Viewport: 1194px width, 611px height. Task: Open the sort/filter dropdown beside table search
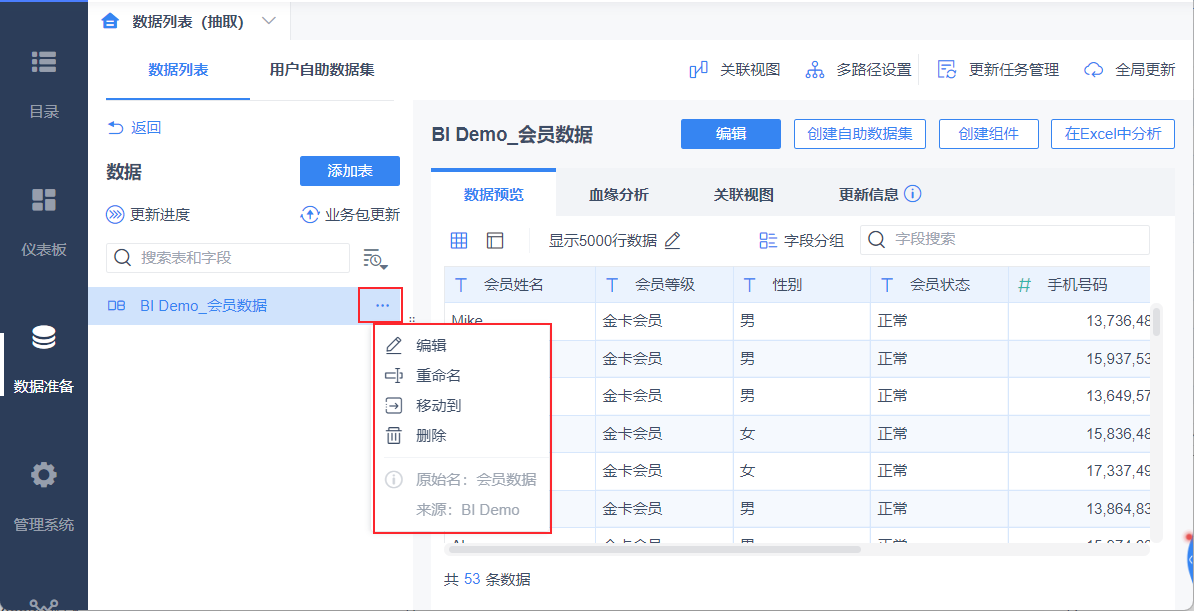coord(375,259)
